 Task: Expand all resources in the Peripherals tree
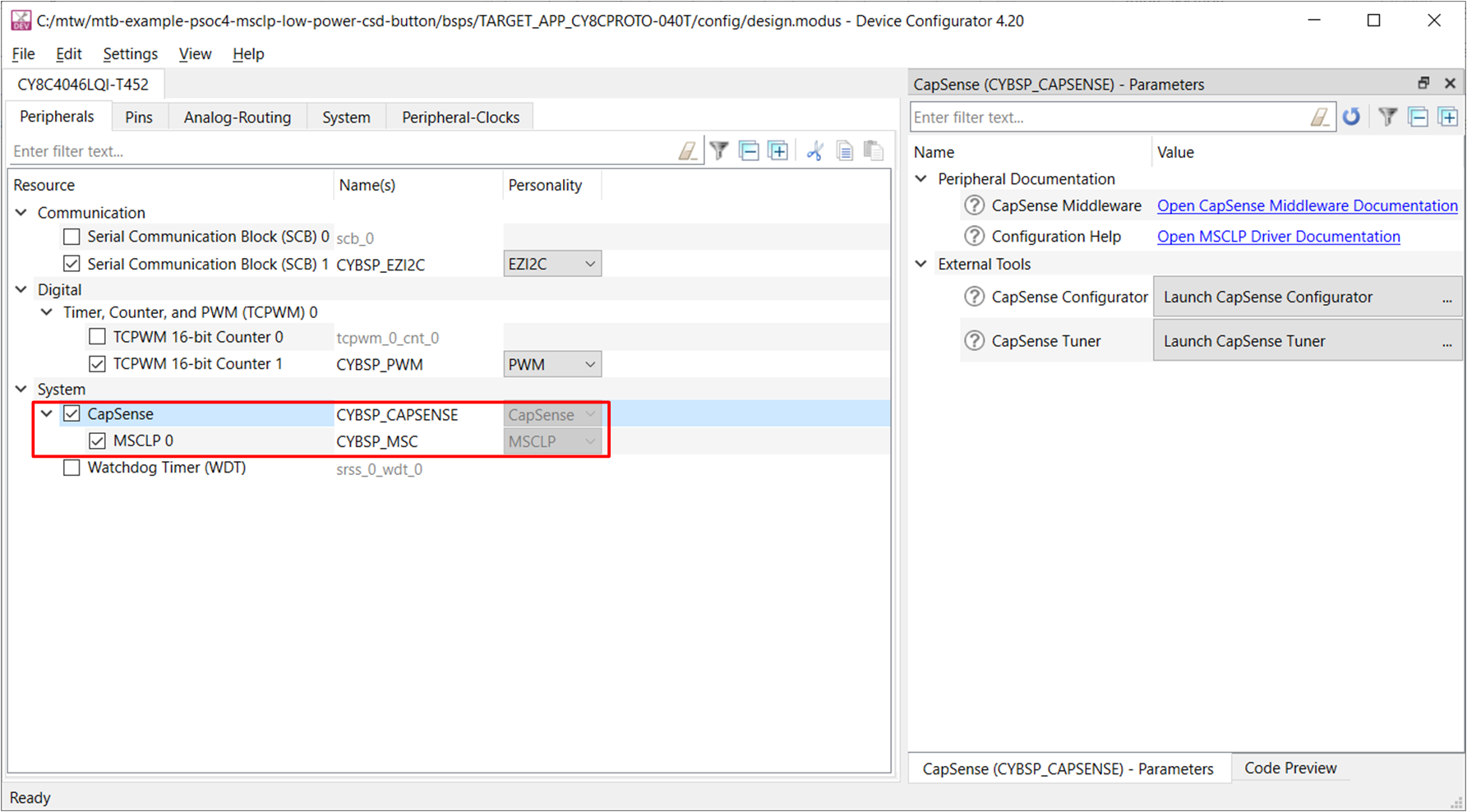click(x=777, y=150)
